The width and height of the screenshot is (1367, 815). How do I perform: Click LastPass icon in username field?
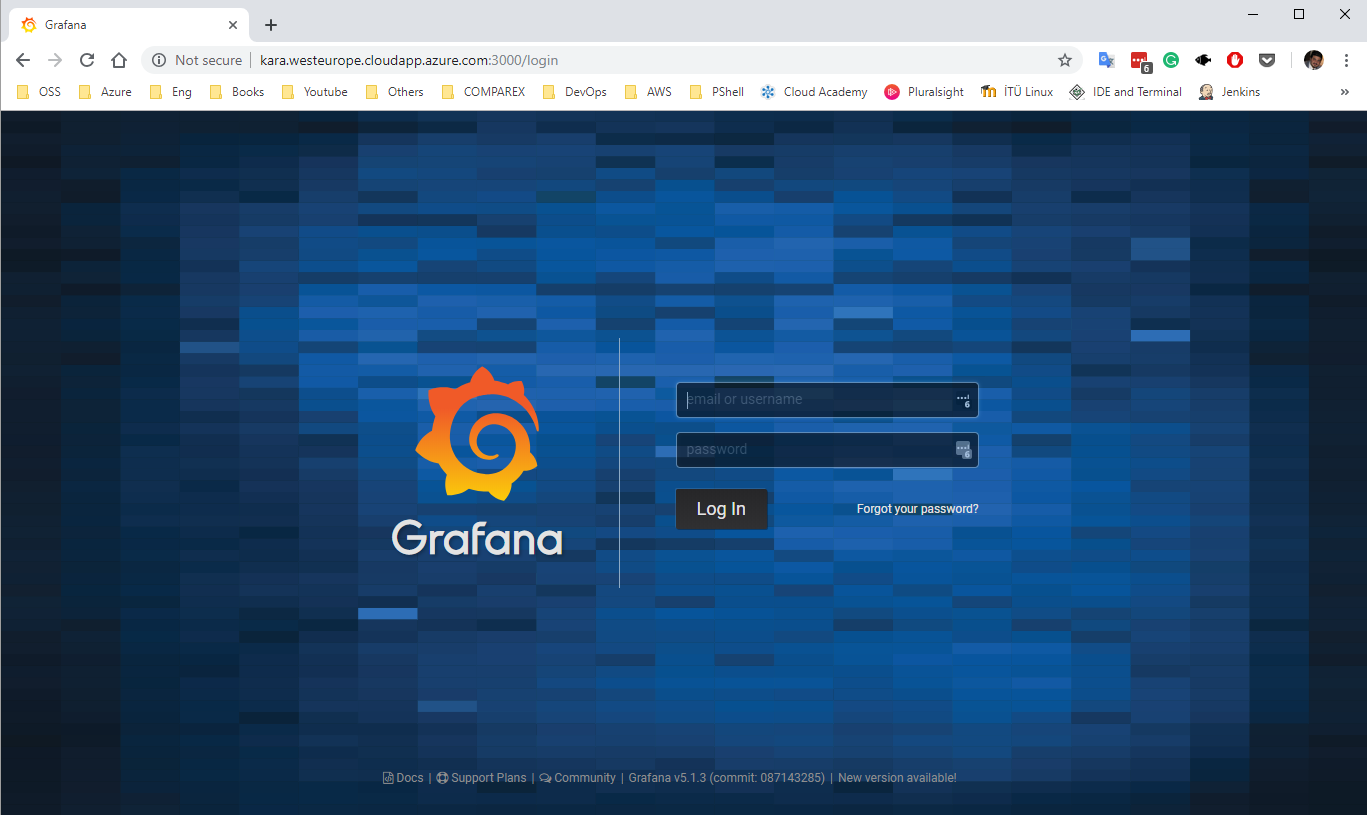963,400
